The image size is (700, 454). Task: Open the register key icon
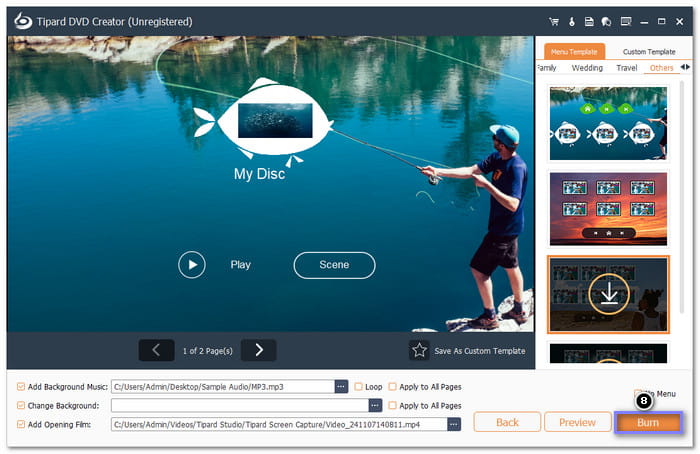tap(572, 21)
